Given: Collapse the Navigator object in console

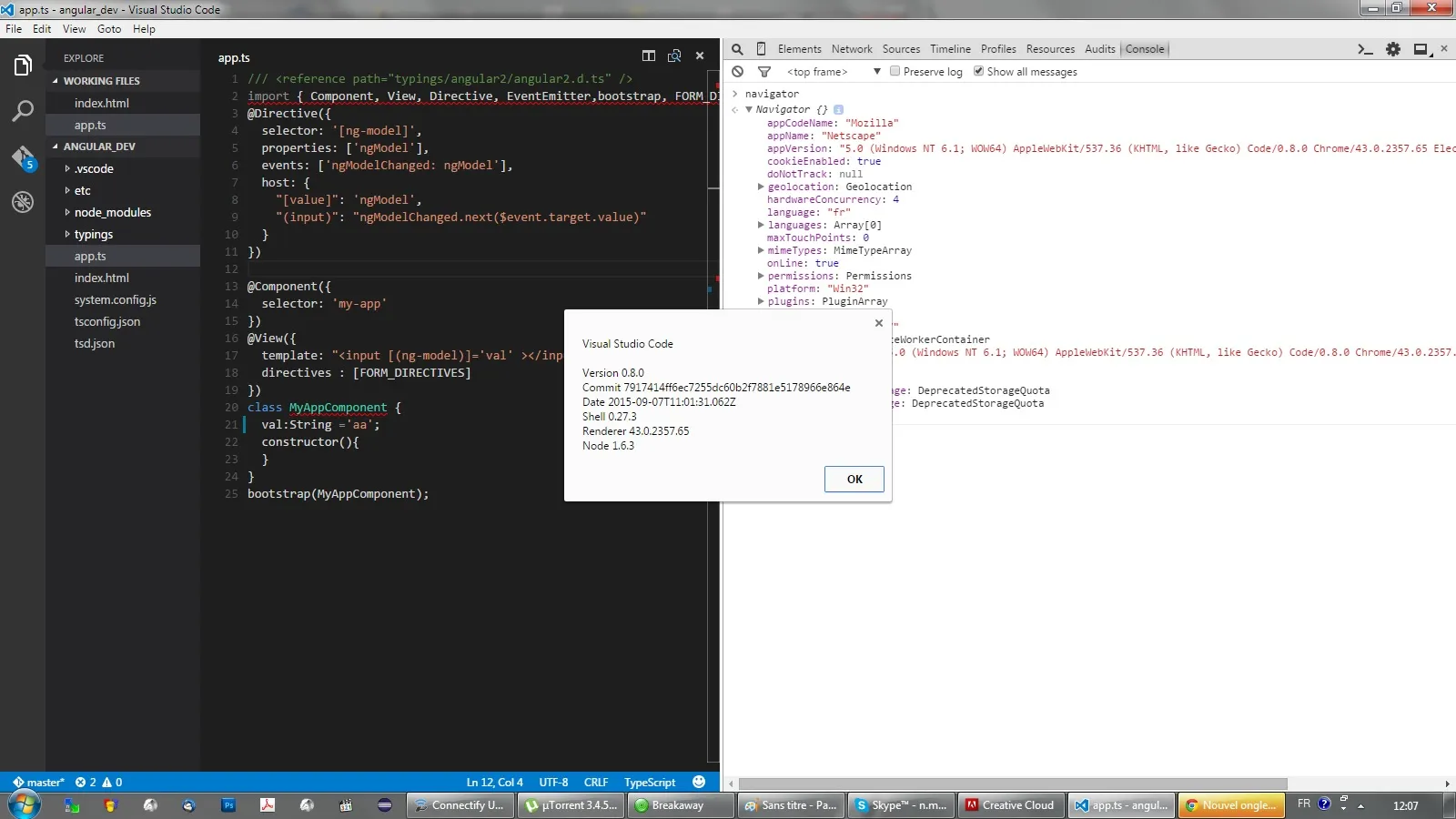Looking at the screenshot, I should coord(749,109).
